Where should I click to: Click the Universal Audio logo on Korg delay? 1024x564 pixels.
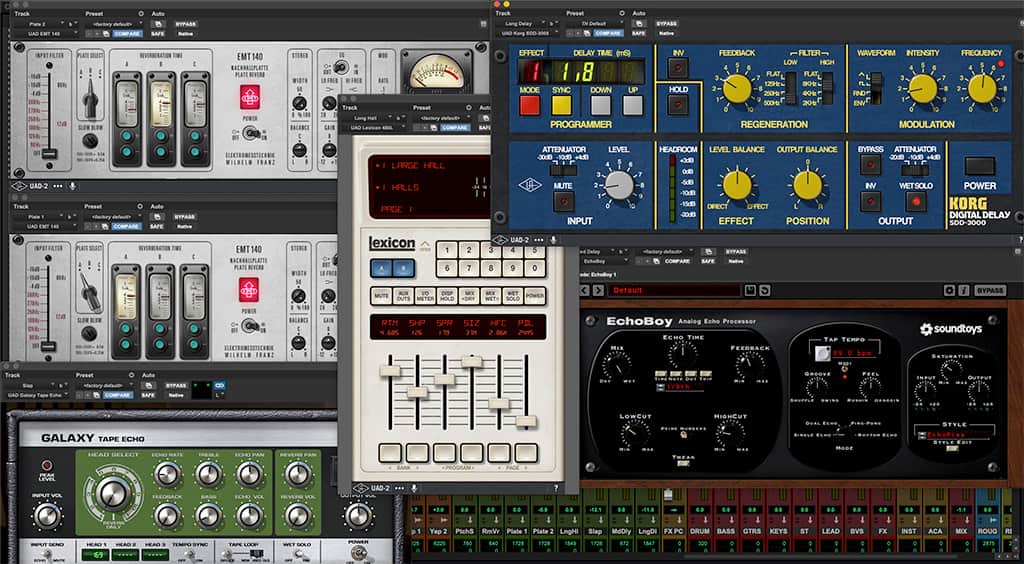tap(530, 185)
